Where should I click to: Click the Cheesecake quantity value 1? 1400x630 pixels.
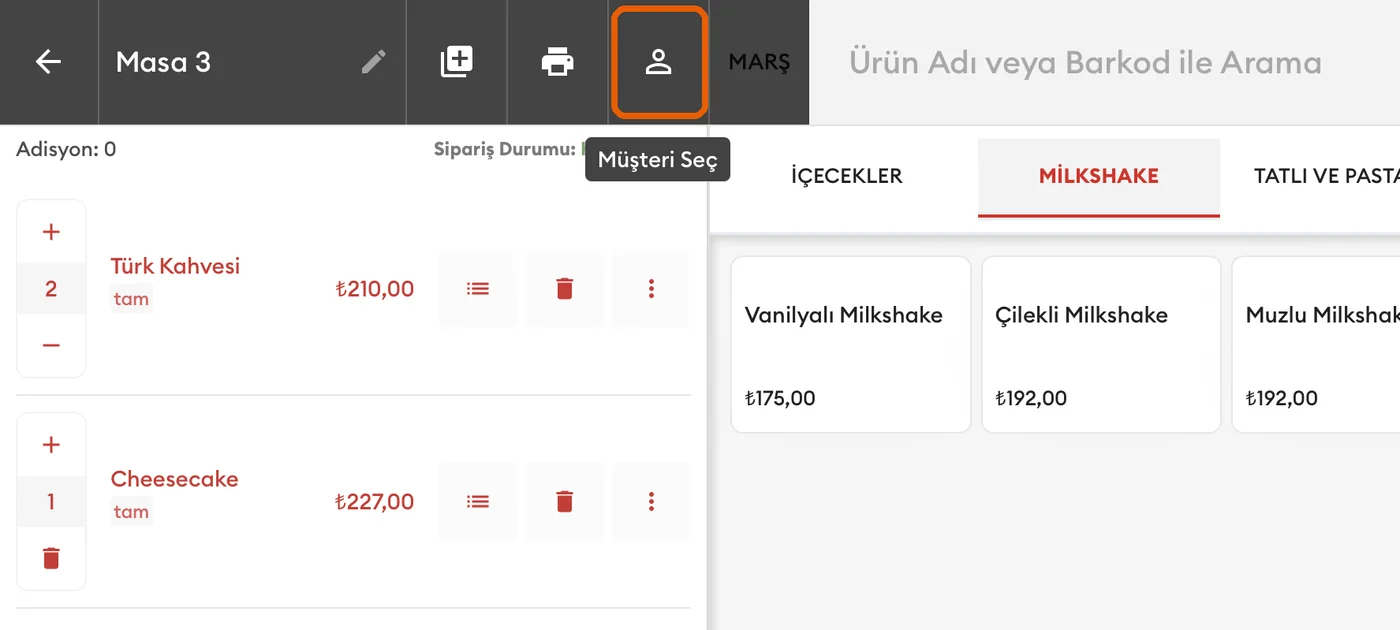(x=51, y=501)
